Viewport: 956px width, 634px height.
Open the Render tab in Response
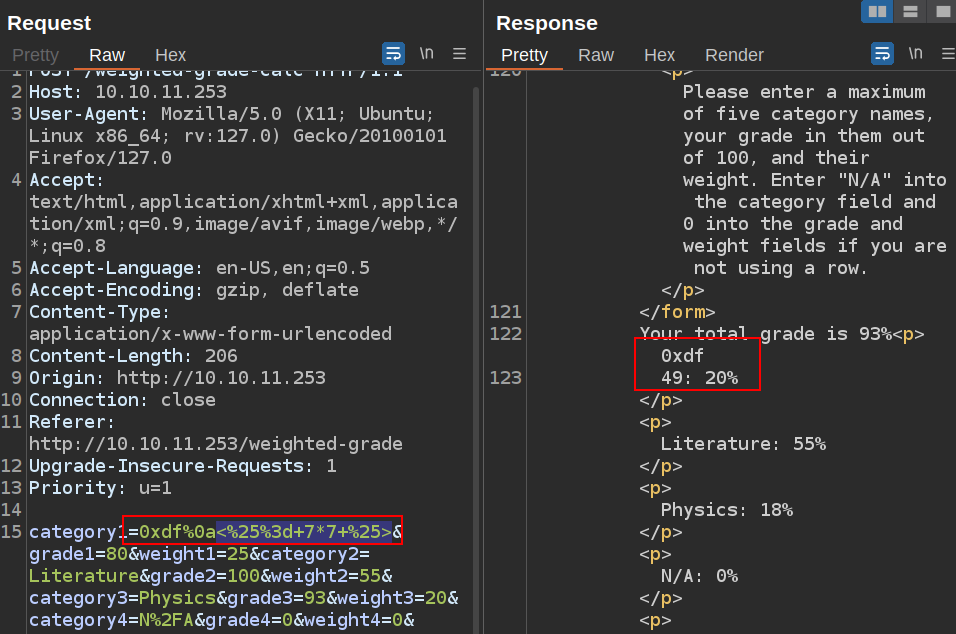click(x=734, y=55)
